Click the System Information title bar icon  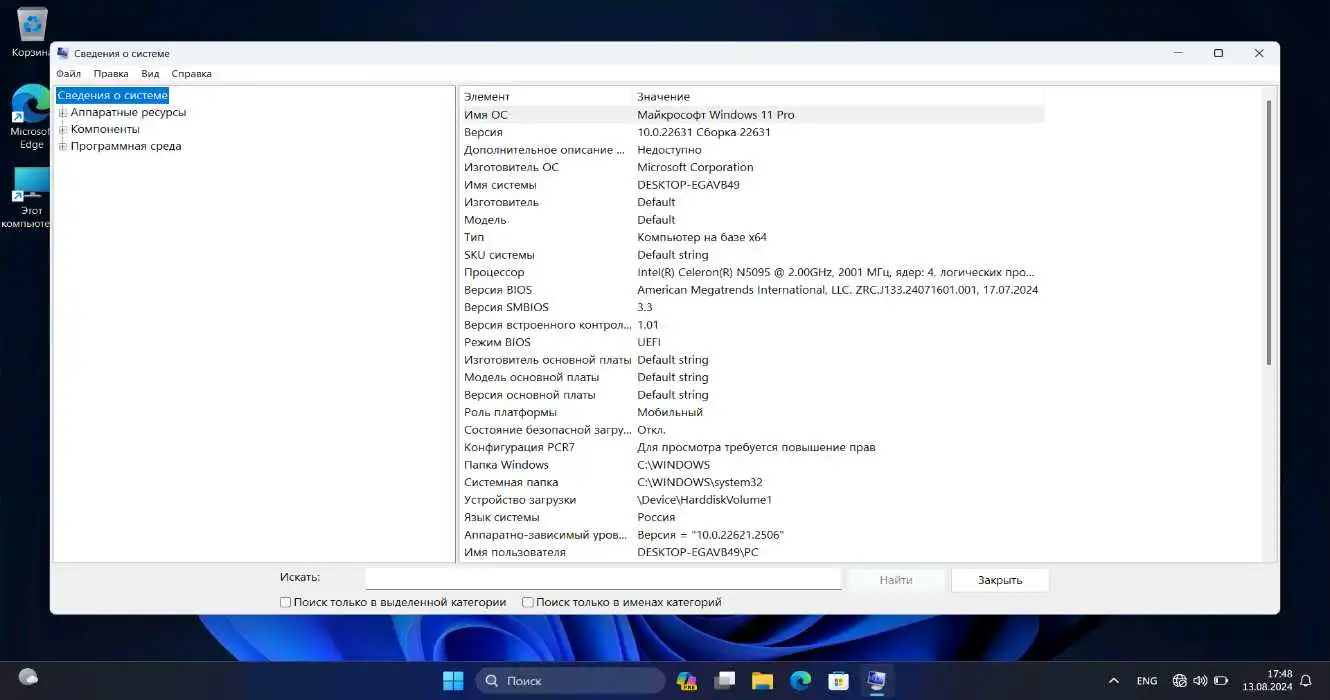tap(63, 53)
